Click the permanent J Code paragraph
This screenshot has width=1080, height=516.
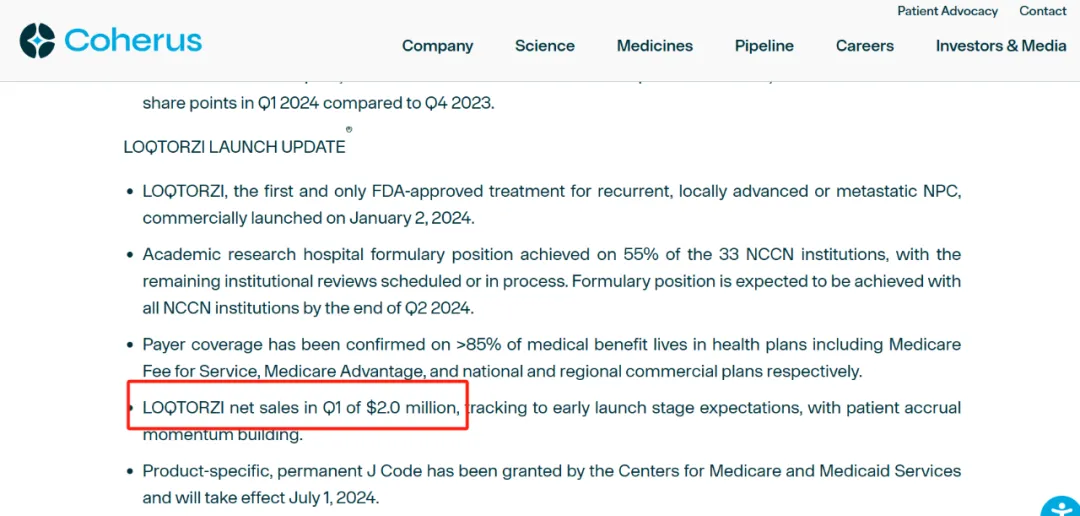[x=551, y=483]
